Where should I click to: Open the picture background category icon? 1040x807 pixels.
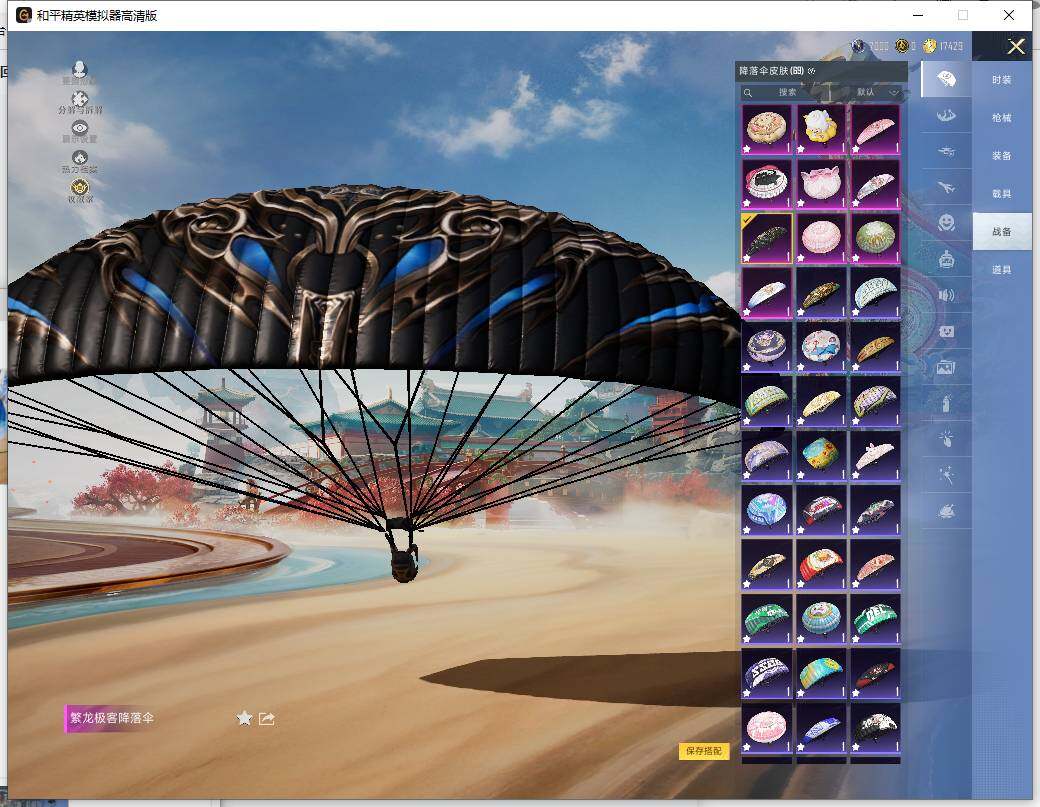click(x=946, y=367)
